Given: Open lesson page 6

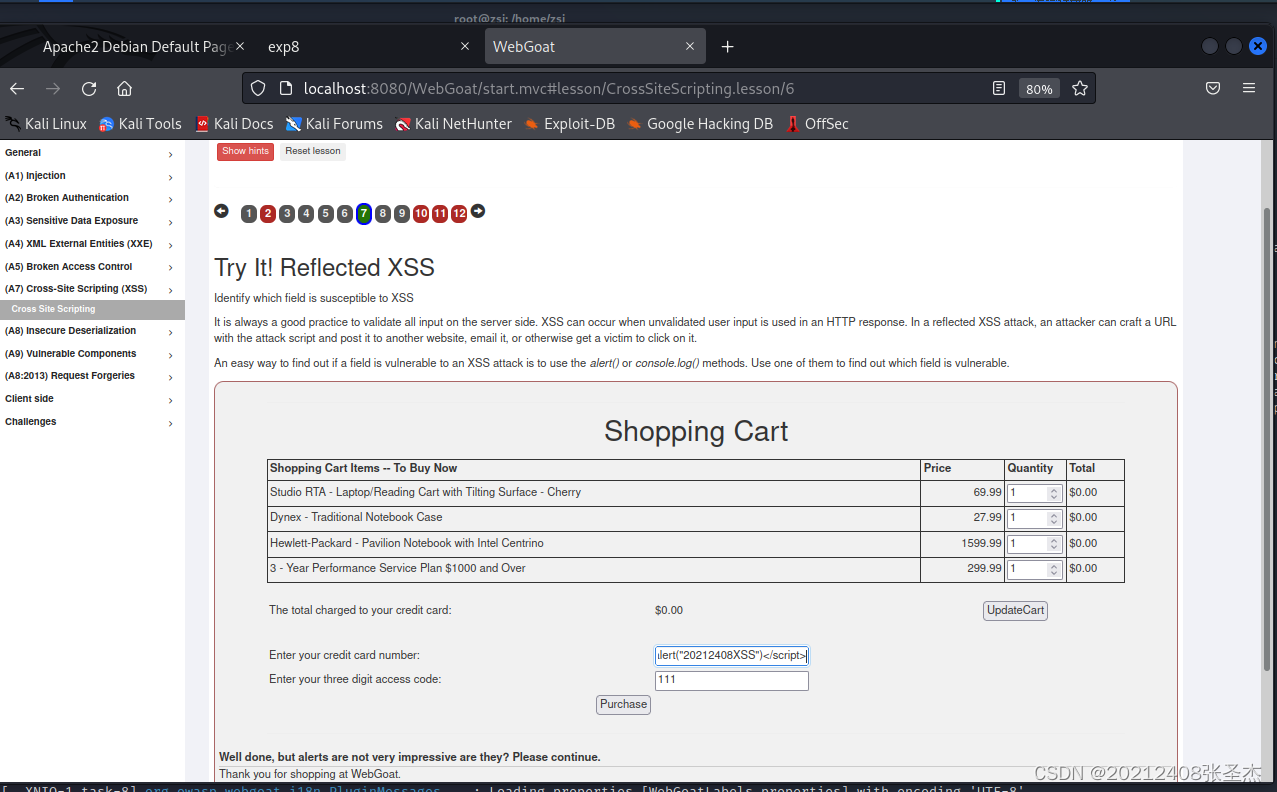Looking at the screenshot, I should coord(344,213).
